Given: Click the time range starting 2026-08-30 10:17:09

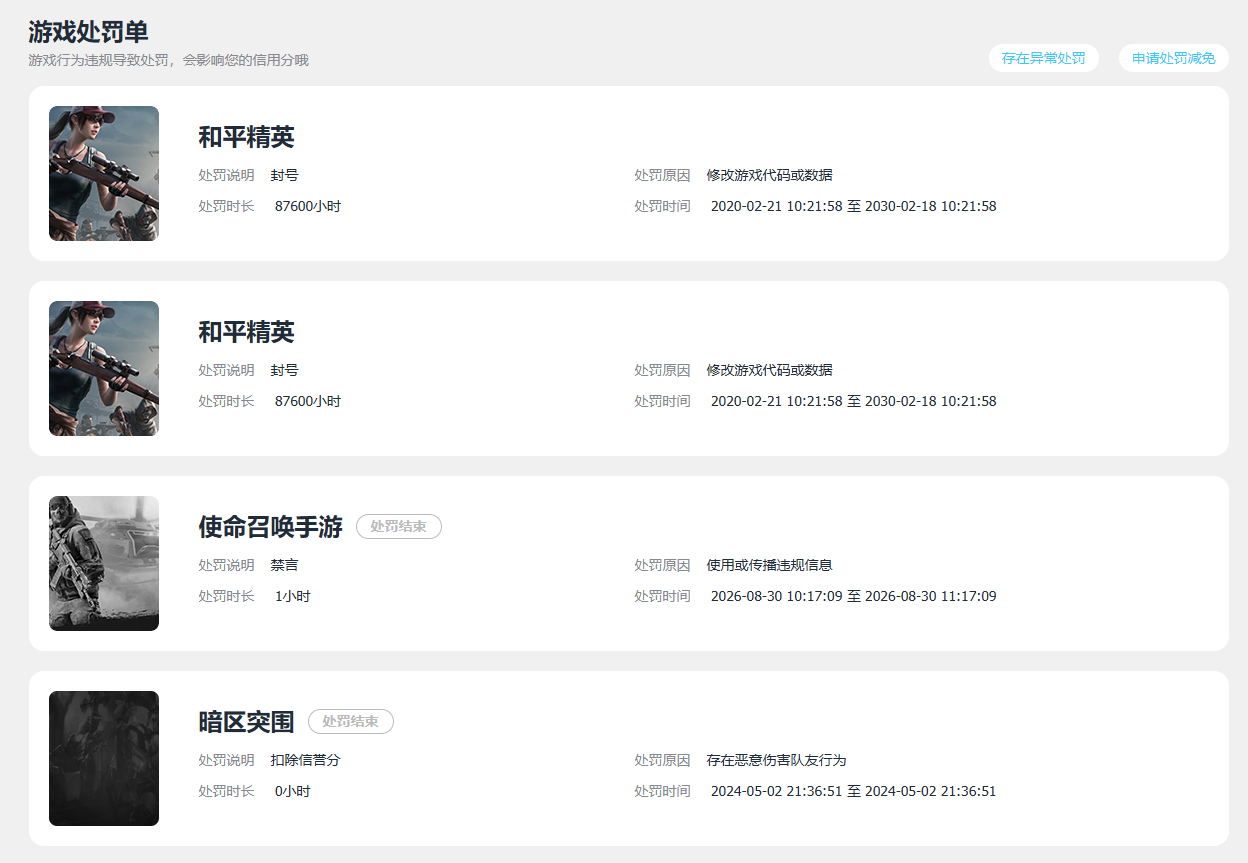Looking at the screenshot, I should (853, 596).
